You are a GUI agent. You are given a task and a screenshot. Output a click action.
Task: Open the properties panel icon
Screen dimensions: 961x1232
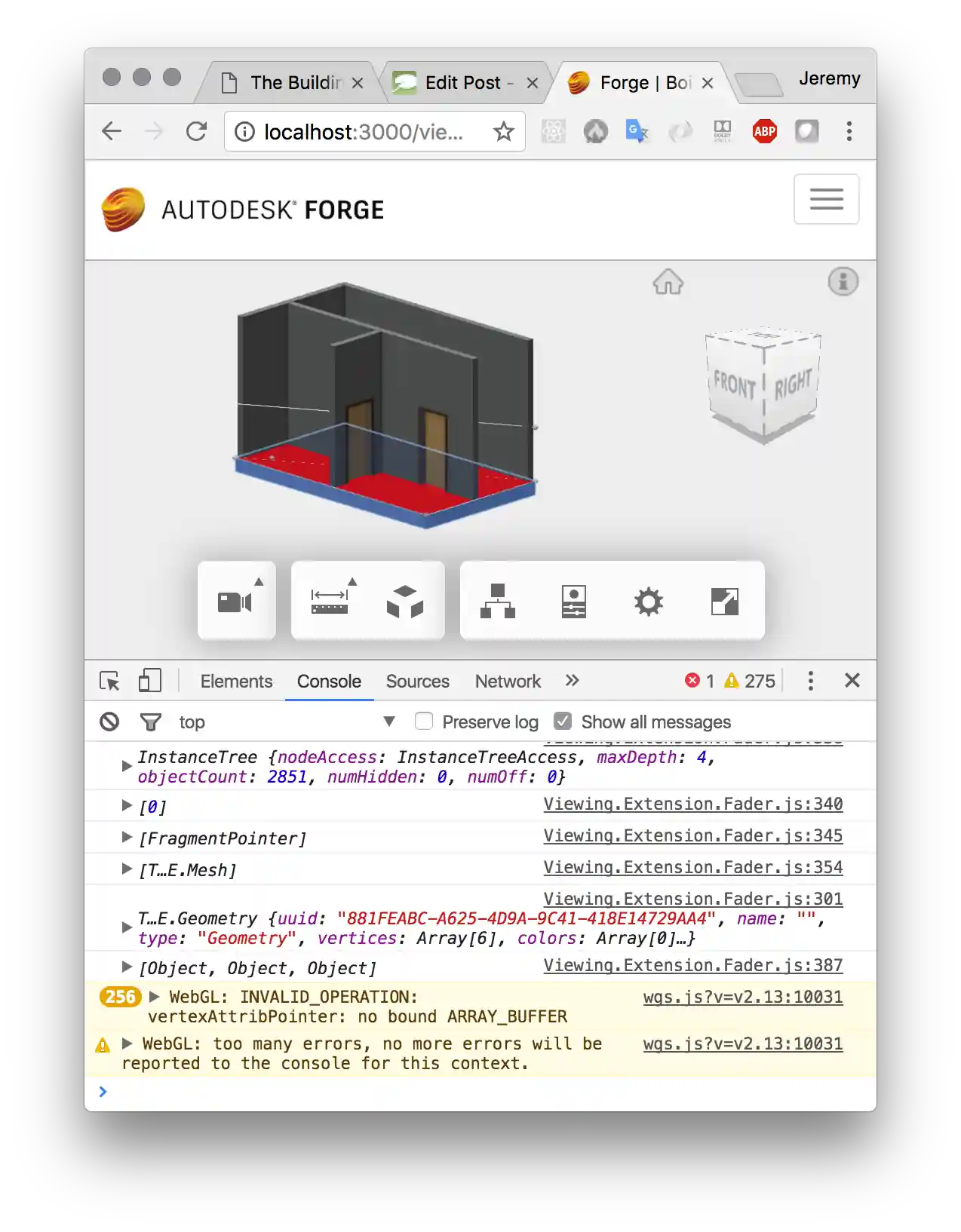pos(573,602)
